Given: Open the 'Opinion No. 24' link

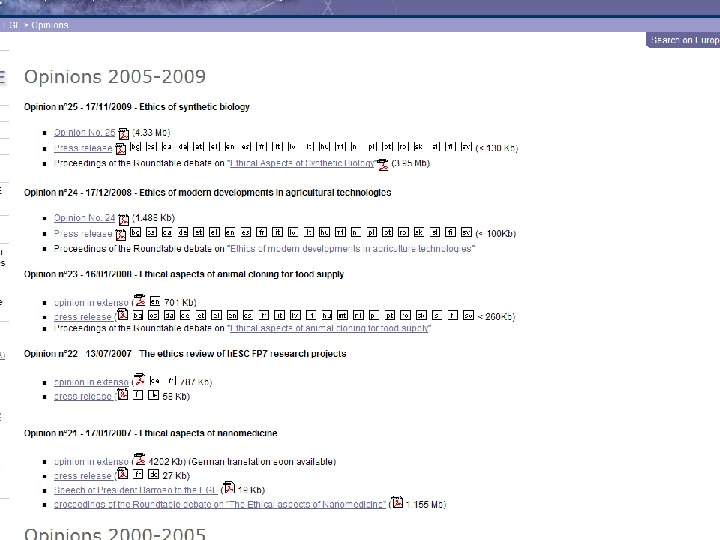Looking at the screenshot, I should [x=84, y=218].
